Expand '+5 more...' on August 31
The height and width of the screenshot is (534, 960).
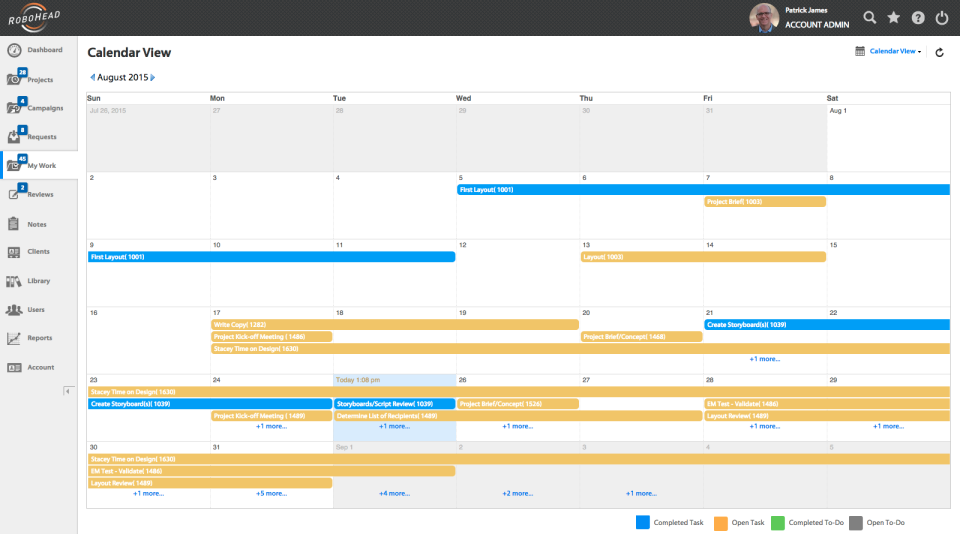(271, 493)
